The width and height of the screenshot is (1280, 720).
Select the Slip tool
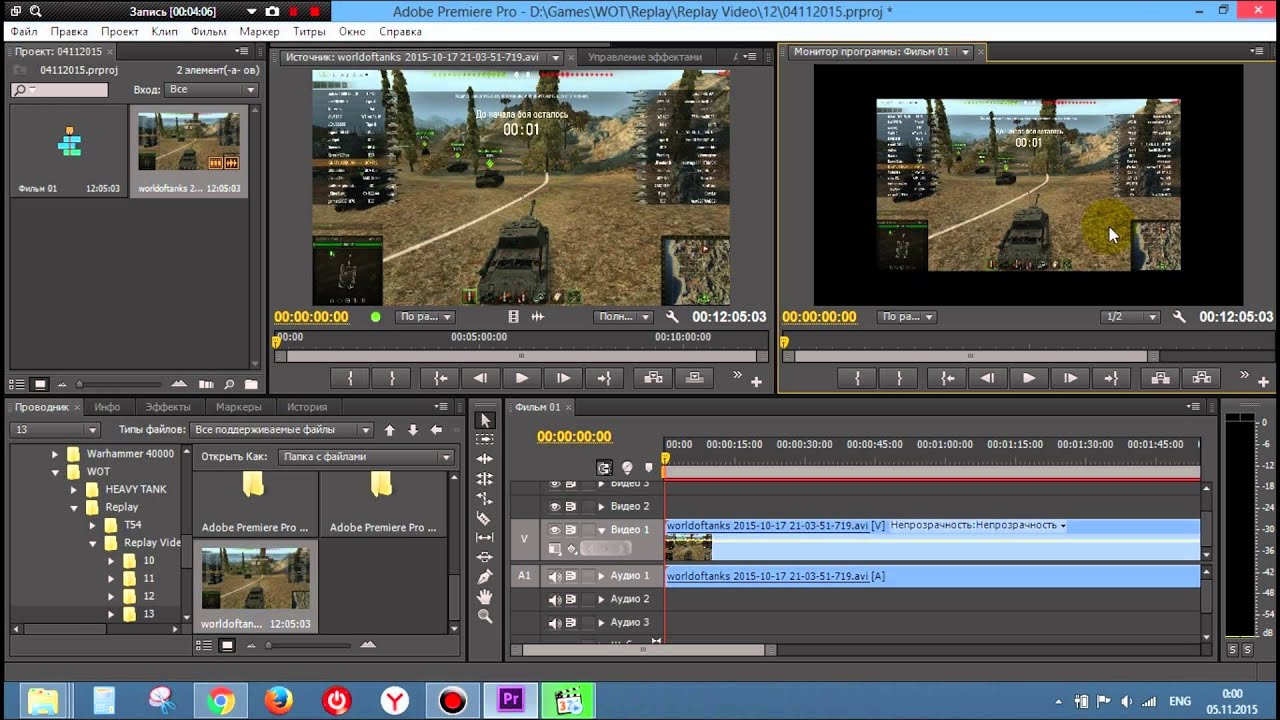(x=485, y=537)
